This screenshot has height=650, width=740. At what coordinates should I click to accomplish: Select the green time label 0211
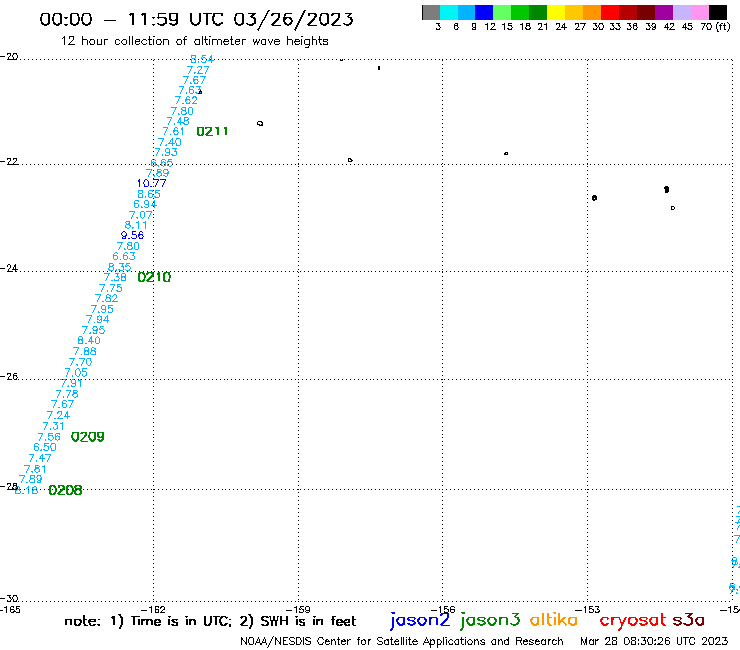pos(212,131)
